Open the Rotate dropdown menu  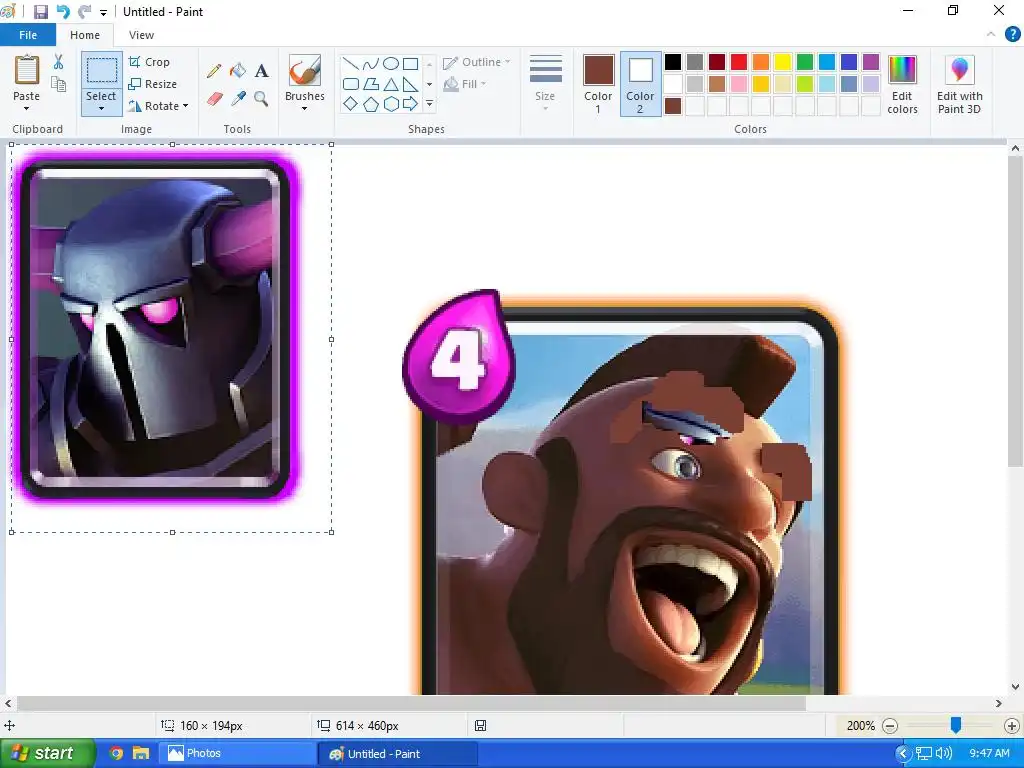point(158,106)
